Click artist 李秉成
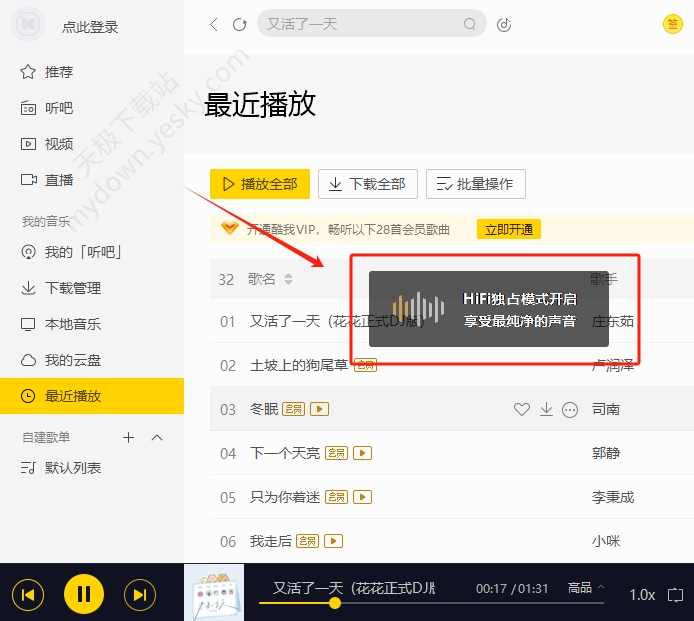Viewport: 694px width, 621px height. click(x=613, y=497)
